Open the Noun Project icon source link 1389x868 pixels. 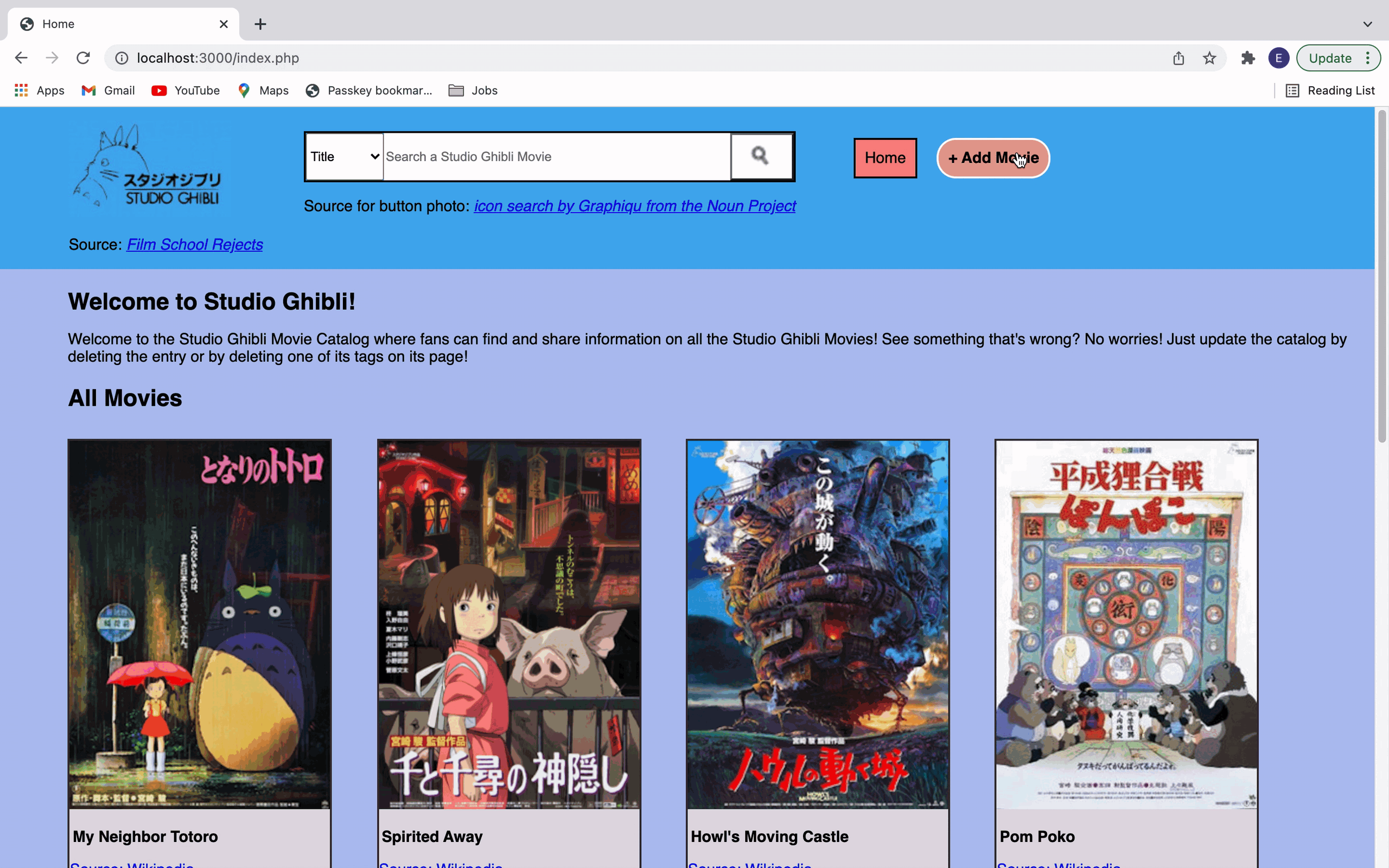[634, 206]
